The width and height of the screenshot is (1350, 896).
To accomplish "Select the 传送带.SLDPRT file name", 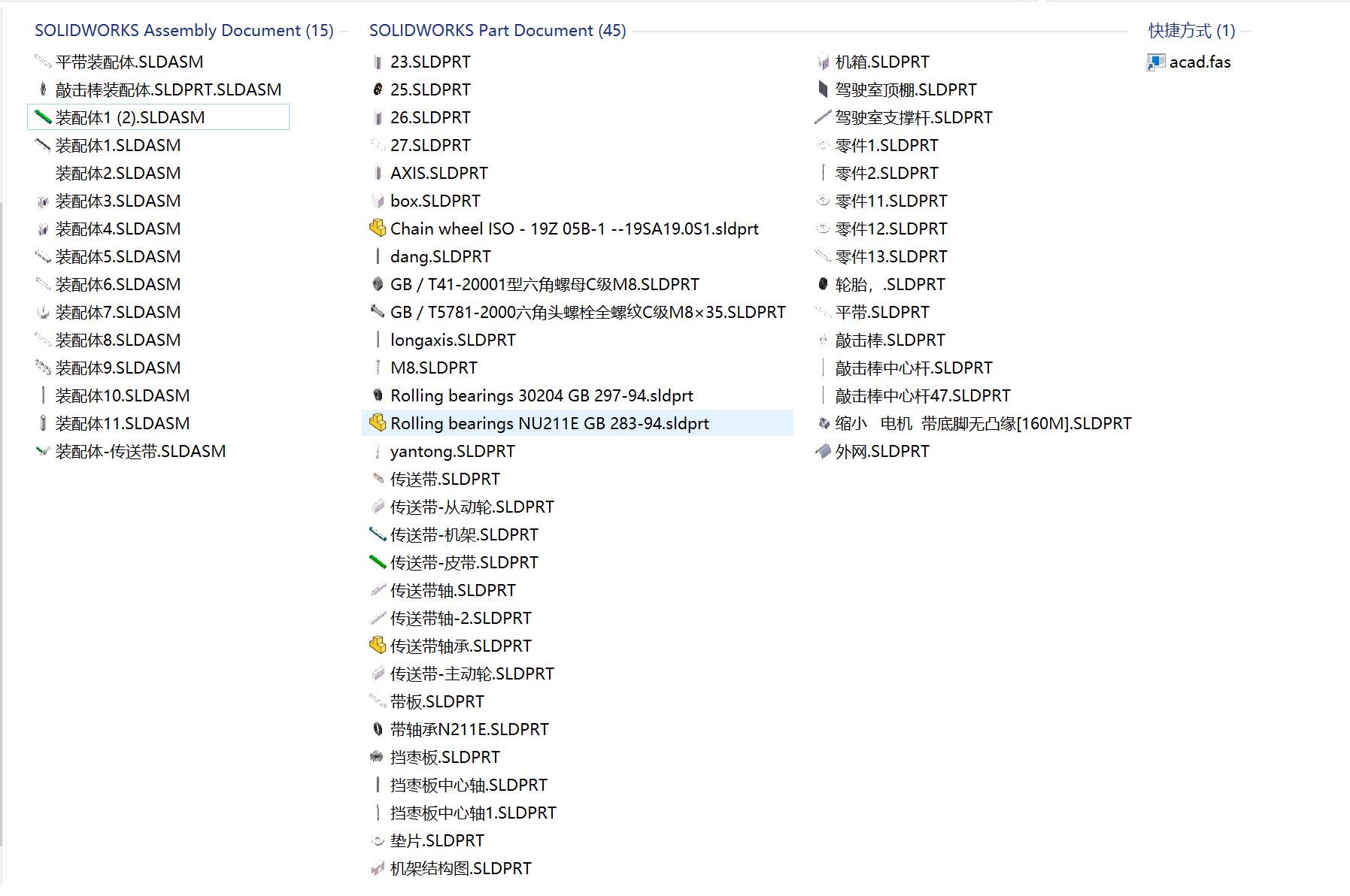I will pos(445,479).
